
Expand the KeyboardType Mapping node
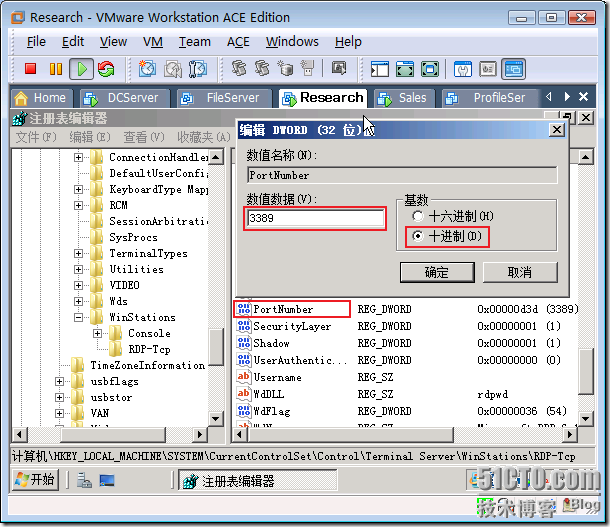[78, 189]
